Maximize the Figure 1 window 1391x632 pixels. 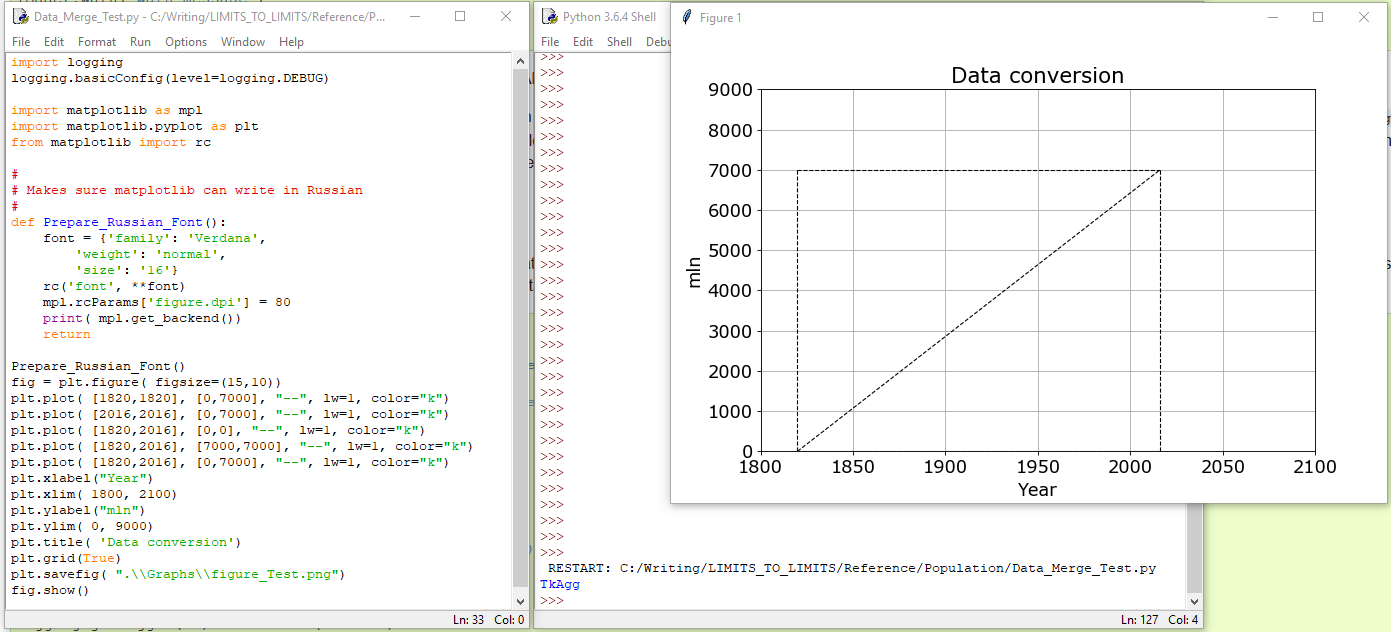pos(1318,17)
